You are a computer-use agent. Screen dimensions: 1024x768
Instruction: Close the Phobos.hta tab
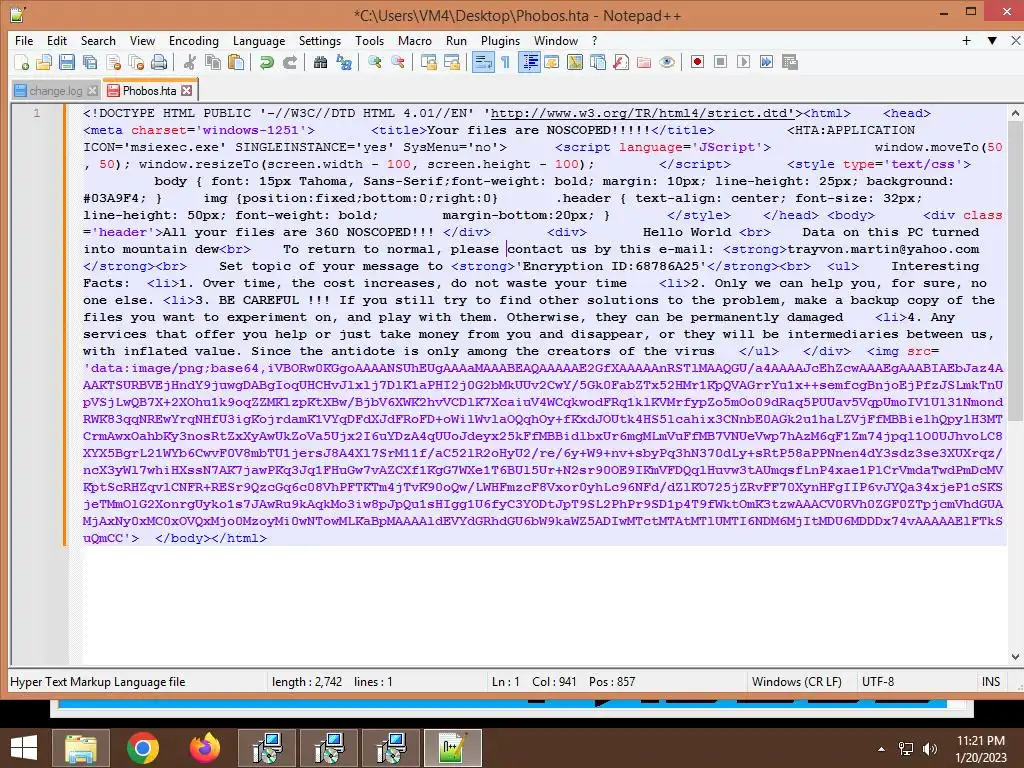coord(187,90)
